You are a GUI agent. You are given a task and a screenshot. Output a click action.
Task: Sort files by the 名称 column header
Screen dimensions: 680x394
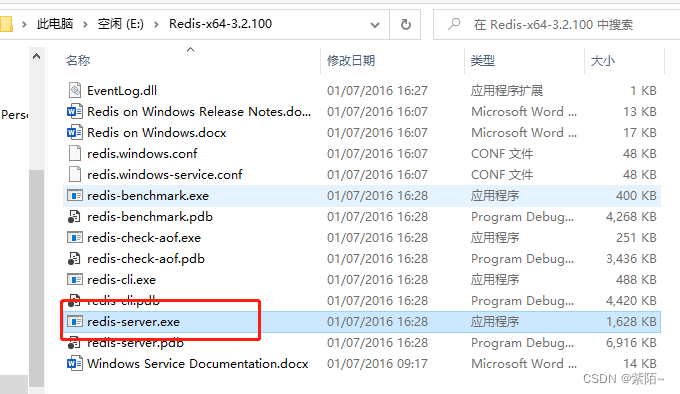78,60
